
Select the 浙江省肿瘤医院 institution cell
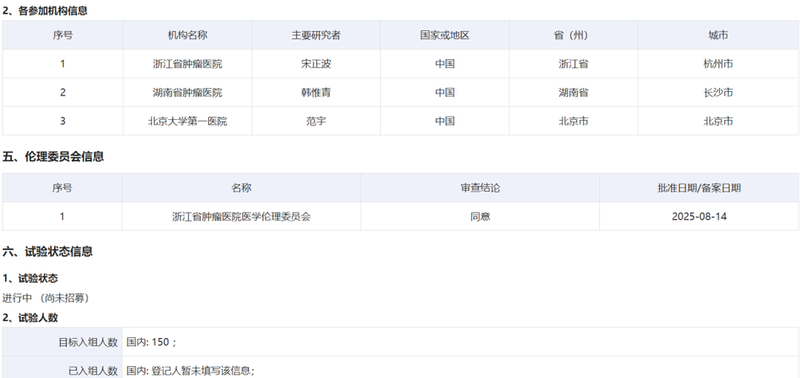coord(188,64)
